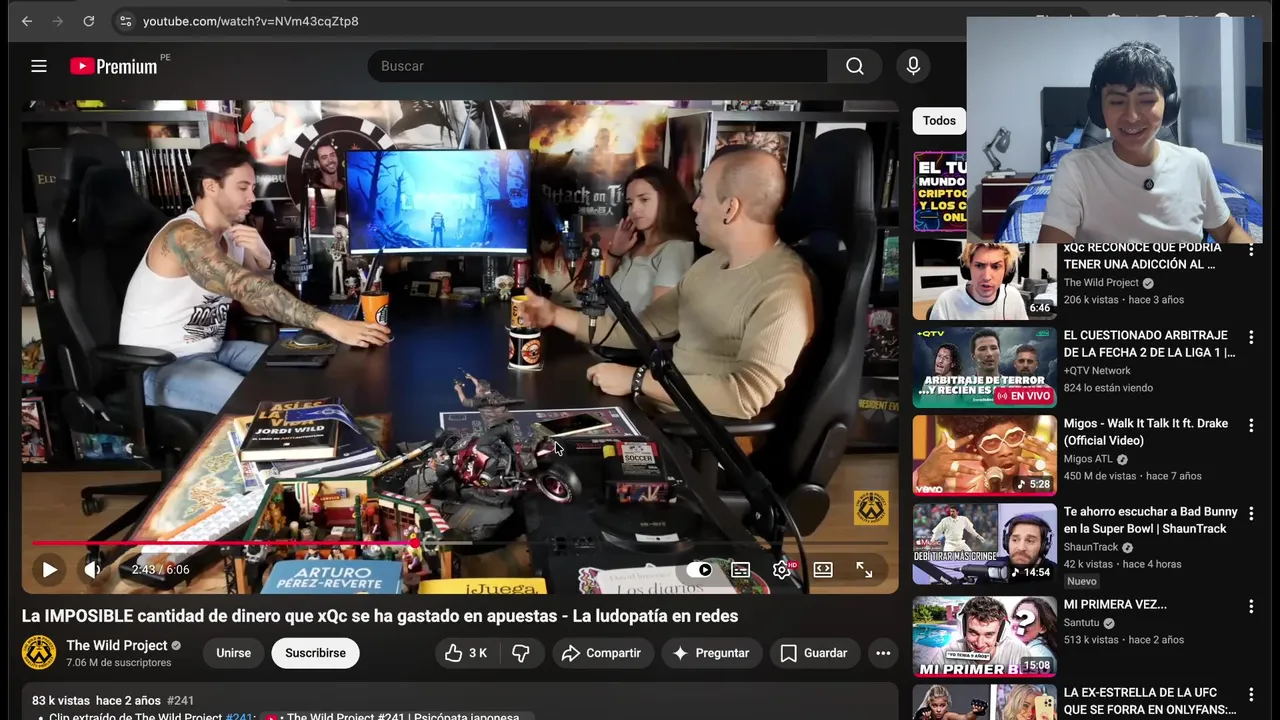Mute the video volume icon
This screenshot has height=720, width=1280.
pos(92,570)
